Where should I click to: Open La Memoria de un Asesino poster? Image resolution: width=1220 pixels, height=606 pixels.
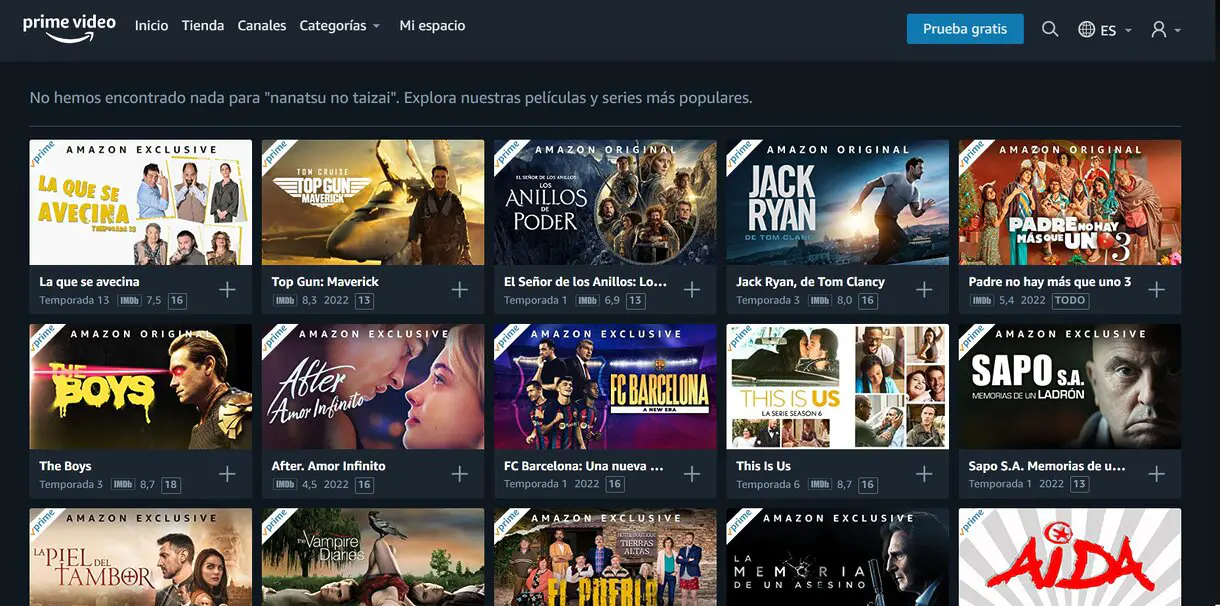click(838, 557)
